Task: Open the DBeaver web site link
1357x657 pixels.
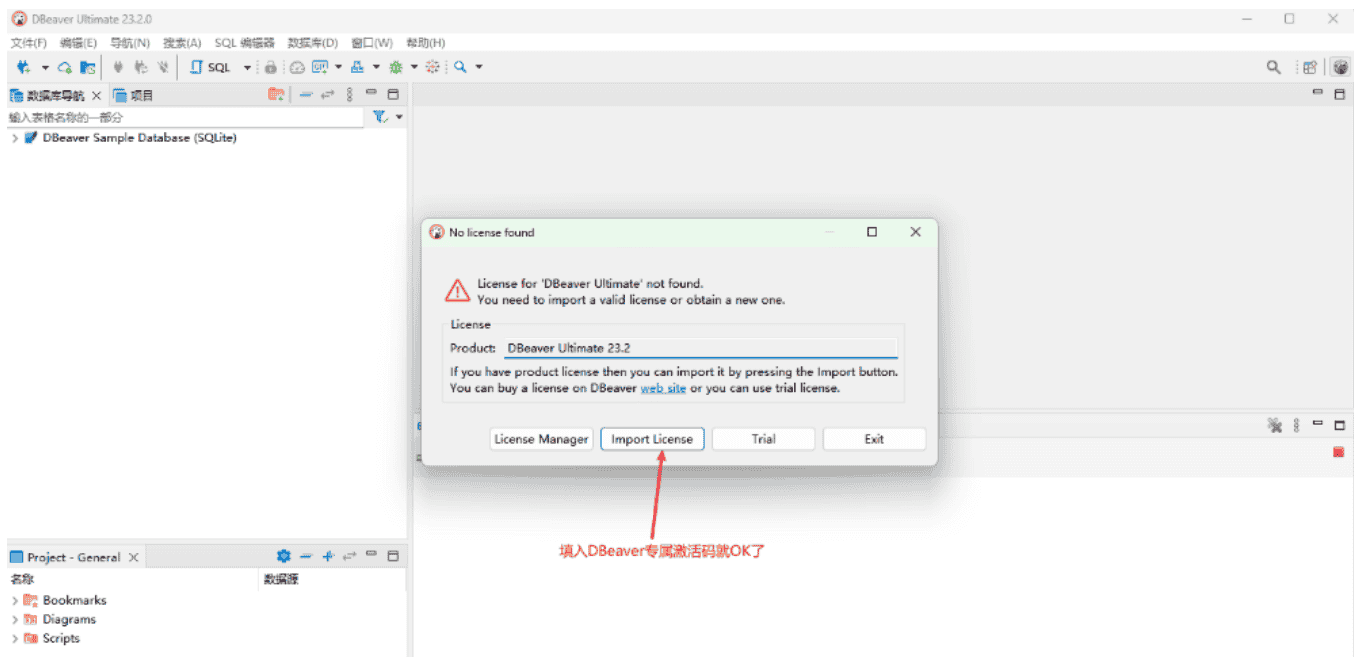Action: [663, 388]
